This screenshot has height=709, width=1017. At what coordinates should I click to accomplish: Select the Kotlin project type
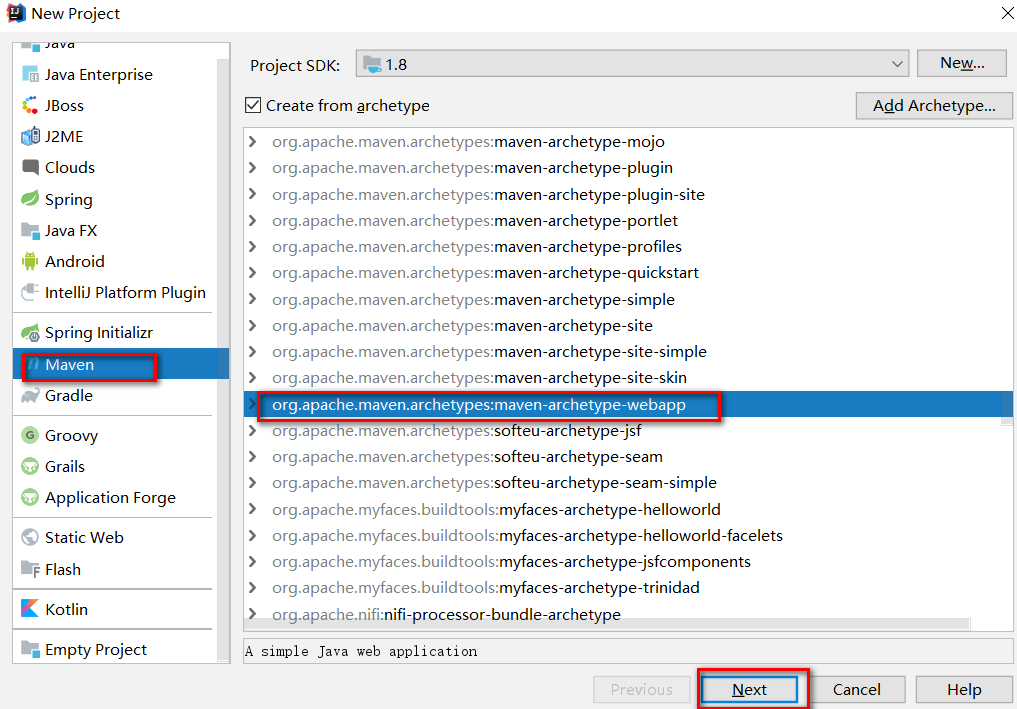(115, 609)
